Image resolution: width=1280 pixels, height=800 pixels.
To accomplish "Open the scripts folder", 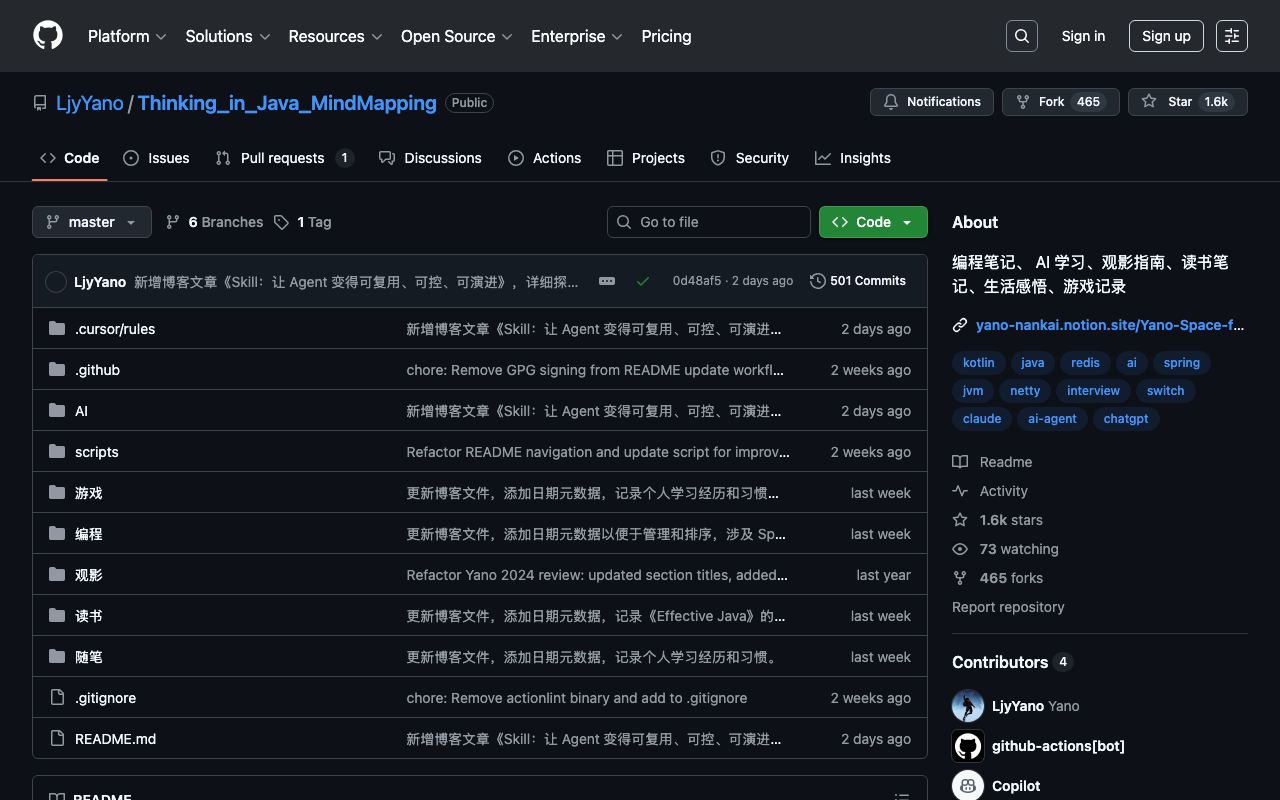I will 97,452.
